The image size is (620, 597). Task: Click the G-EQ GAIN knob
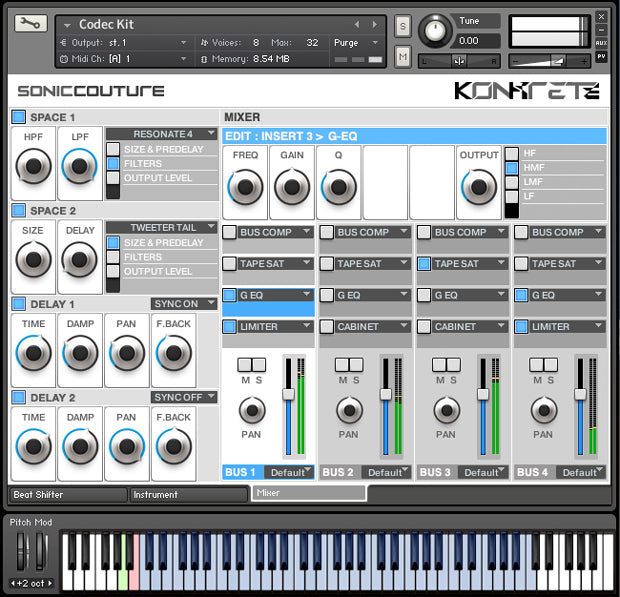click(292, 187)
